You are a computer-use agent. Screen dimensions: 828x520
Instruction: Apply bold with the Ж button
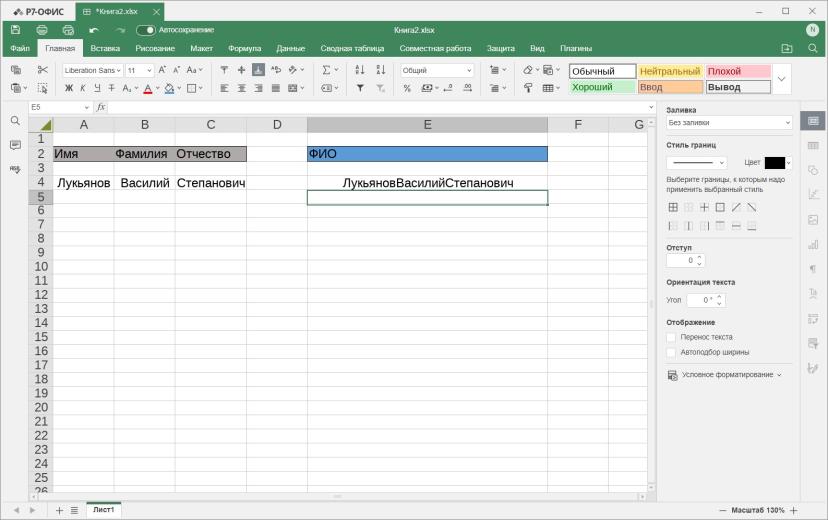(x=69, y=88)
